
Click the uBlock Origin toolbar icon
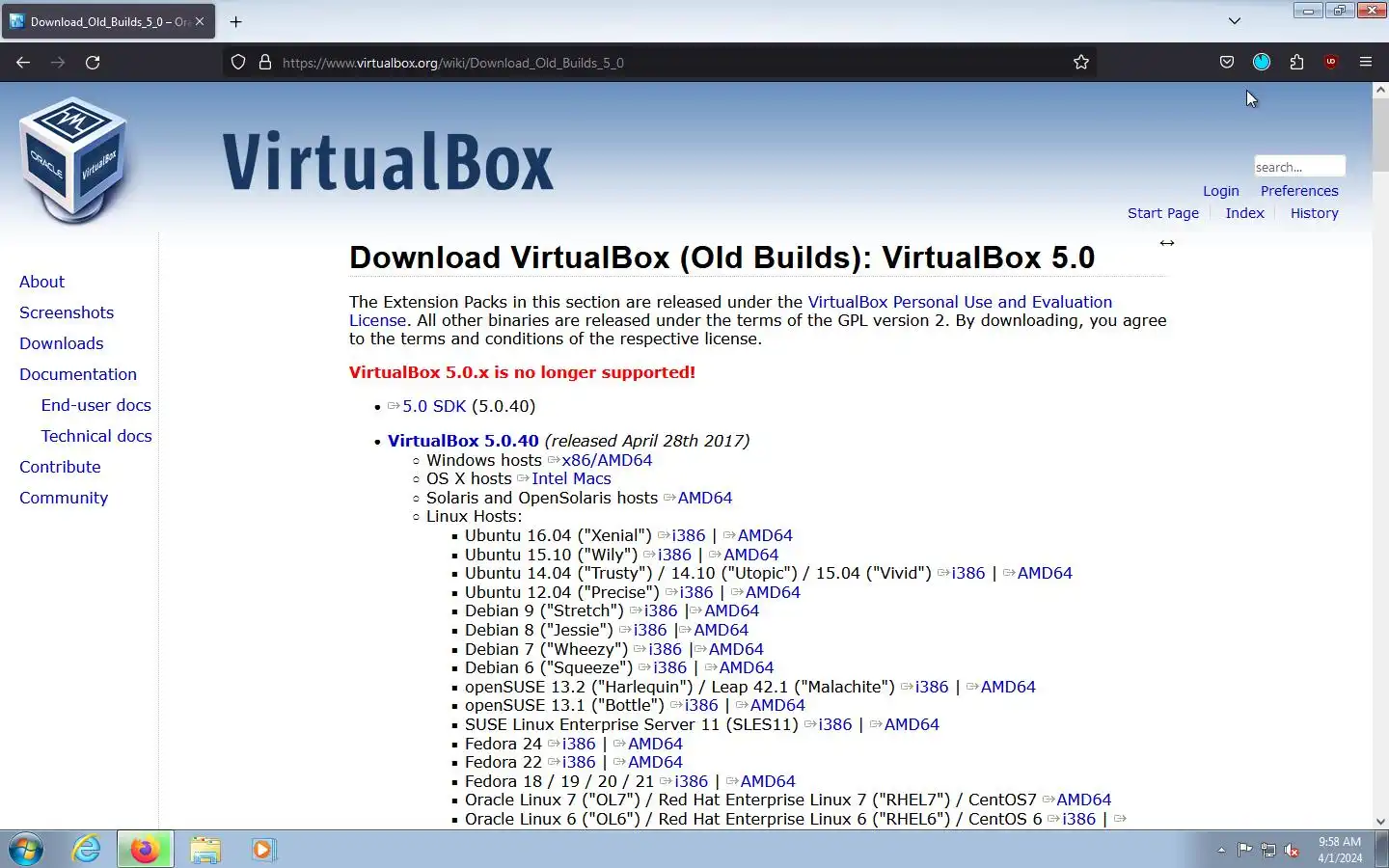click(x=1331, y=62)
